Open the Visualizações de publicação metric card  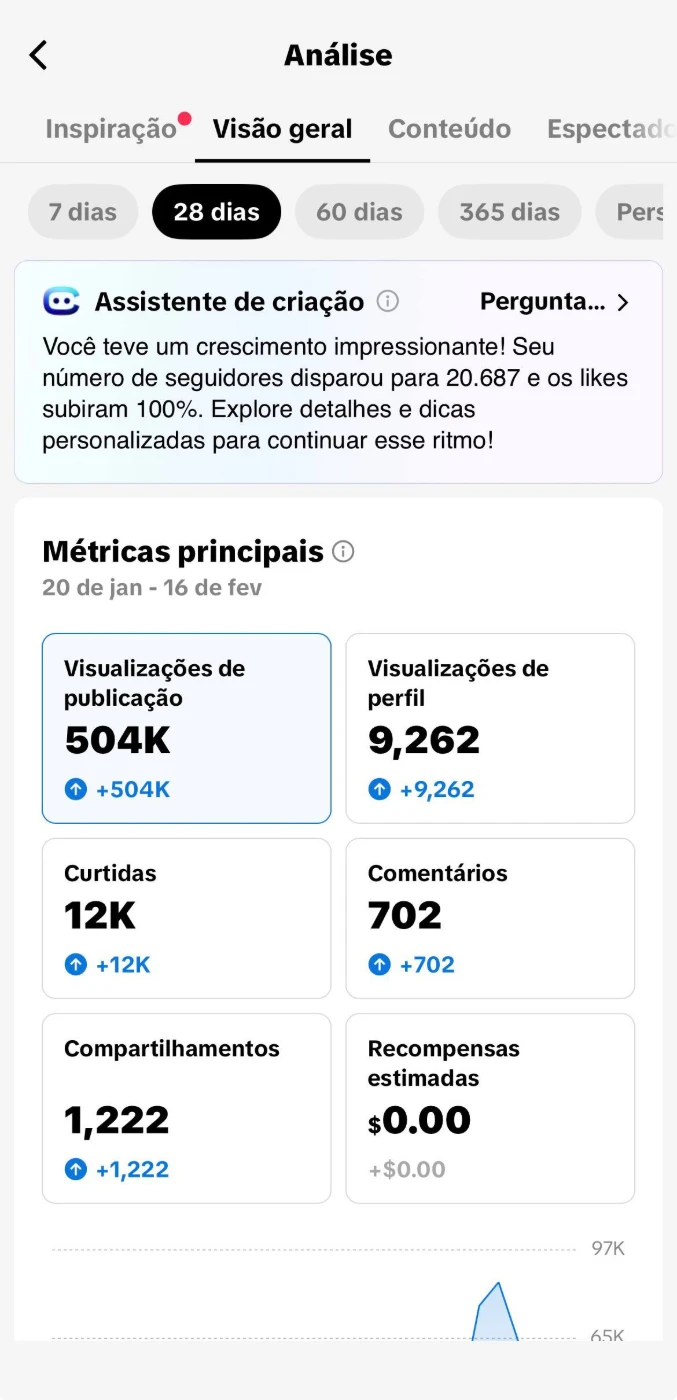186,728
